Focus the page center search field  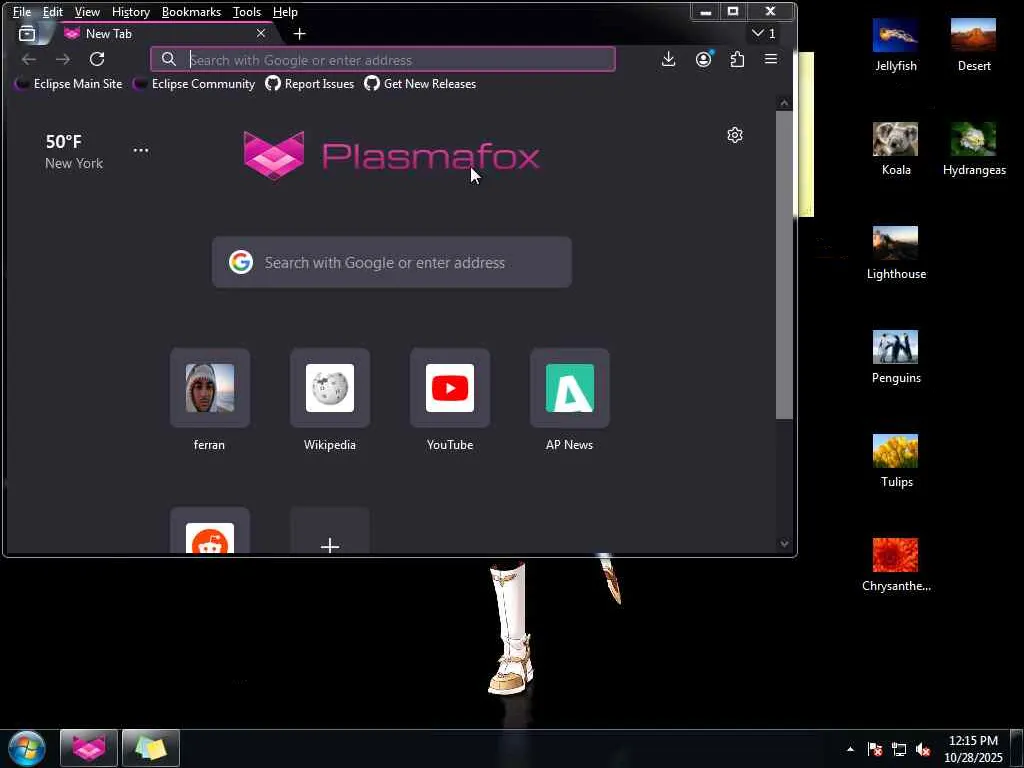pyautogui.click(x=392, y=263)
